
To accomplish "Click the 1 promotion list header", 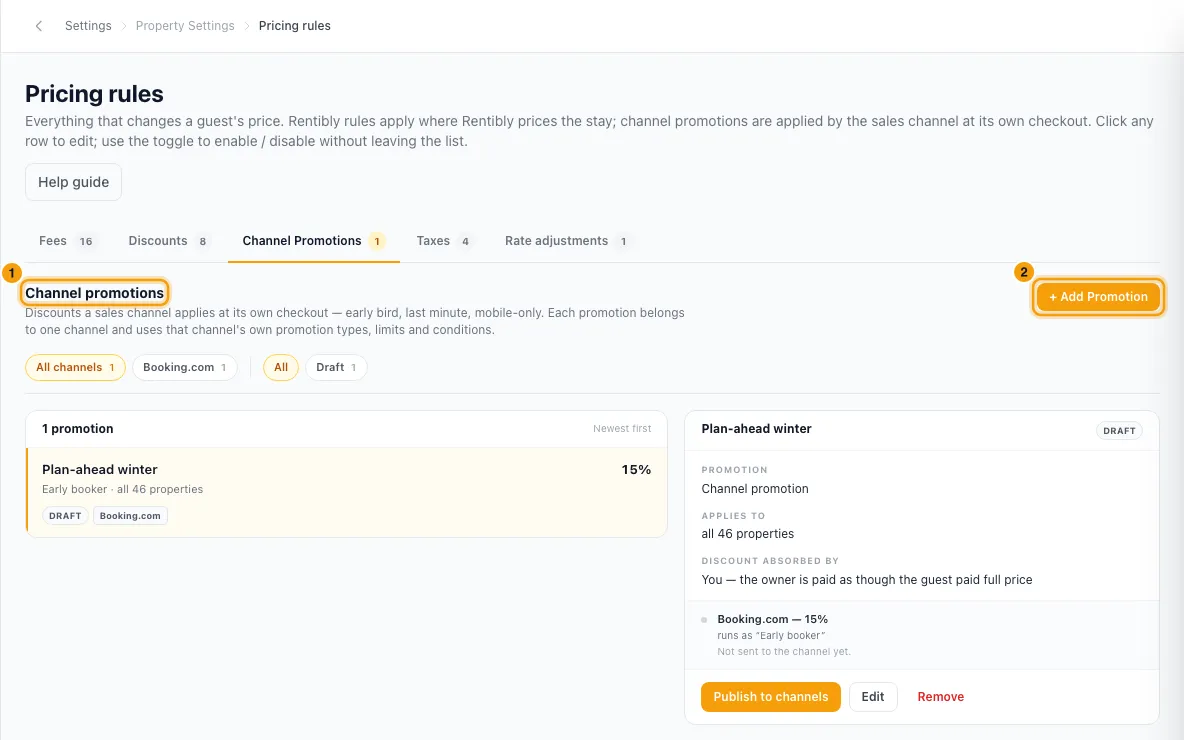I will click(78, 428).
